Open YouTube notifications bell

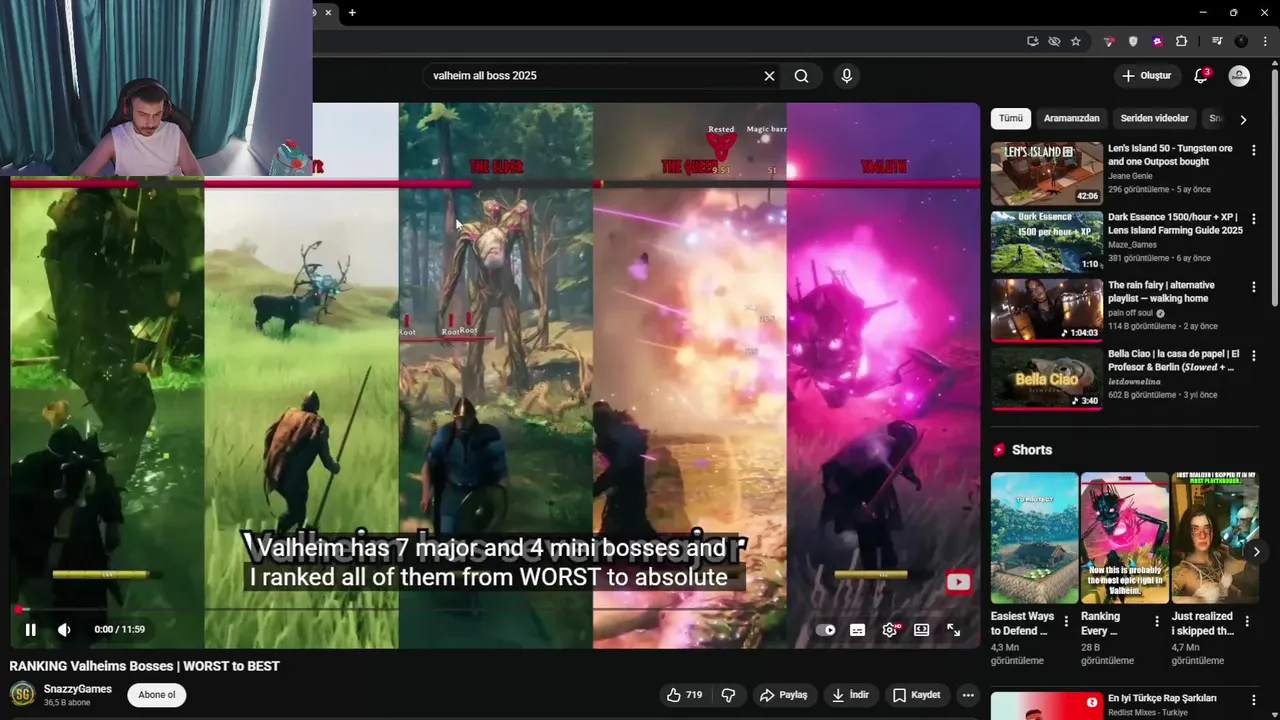point(1201,76)
